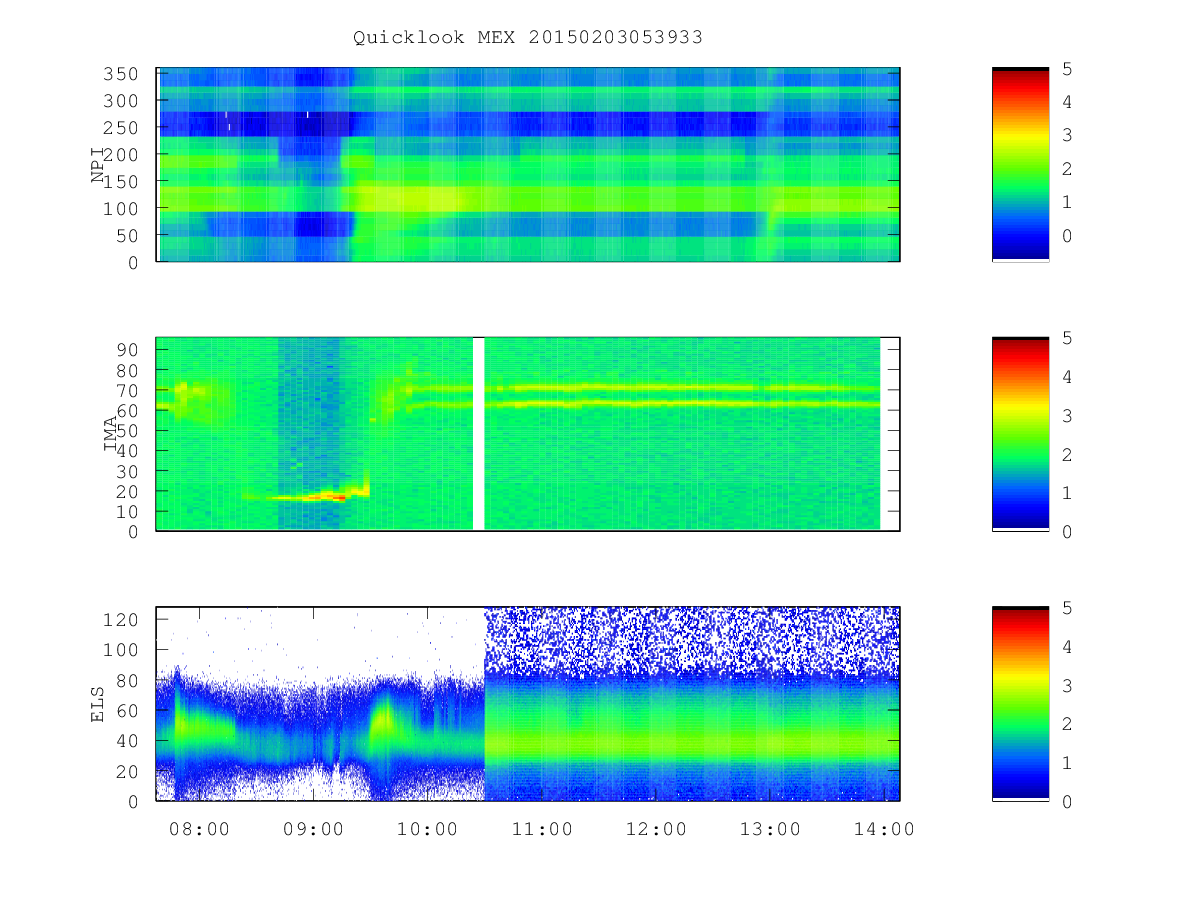This screenshot has width=1200, height=900.
Task: Click the 08:00 time tick label
Action: (x=200, y=829)
